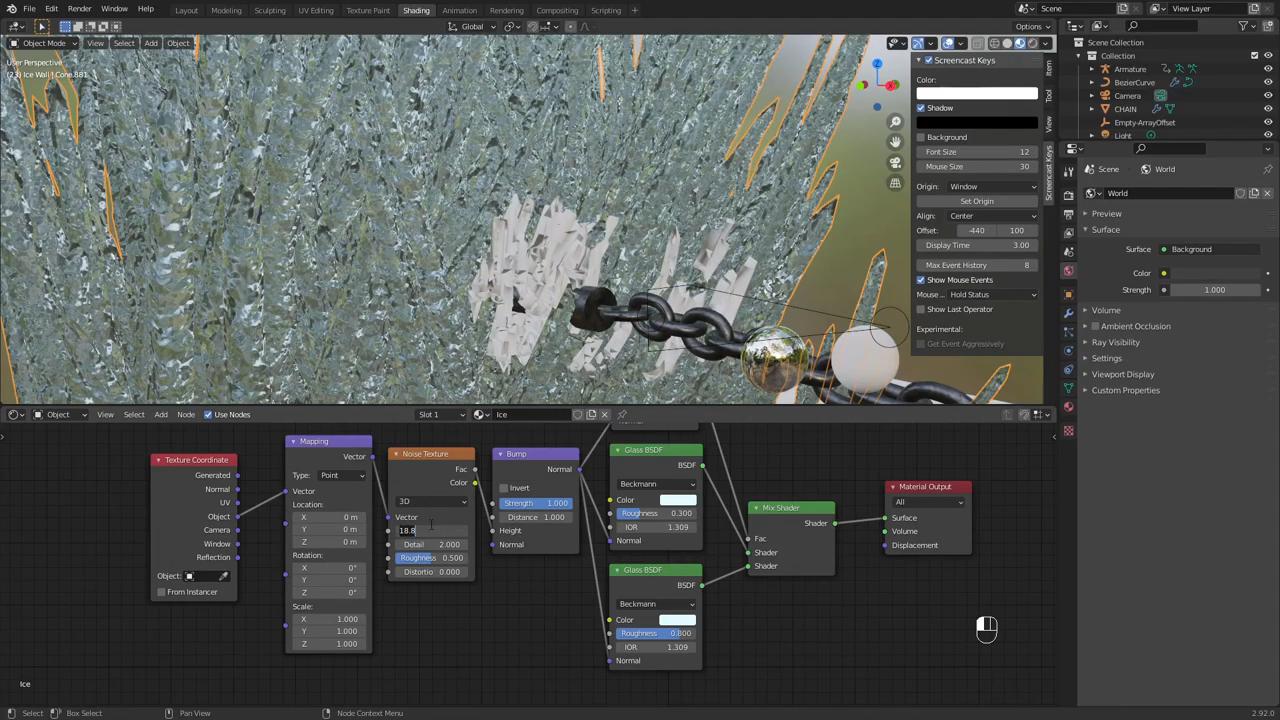Open the Mouse Hold Status dropdown

993,295
